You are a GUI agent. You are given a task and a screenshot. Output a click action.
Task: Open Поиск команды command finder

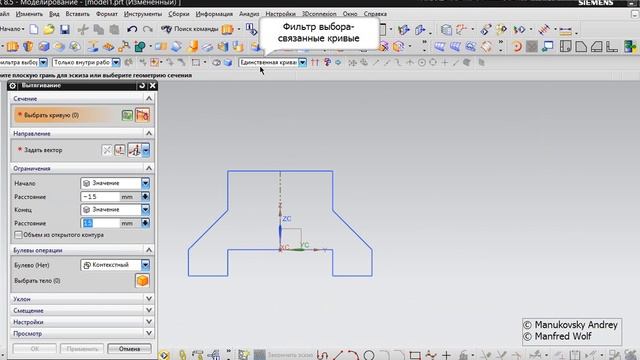[x=190, y=29]
